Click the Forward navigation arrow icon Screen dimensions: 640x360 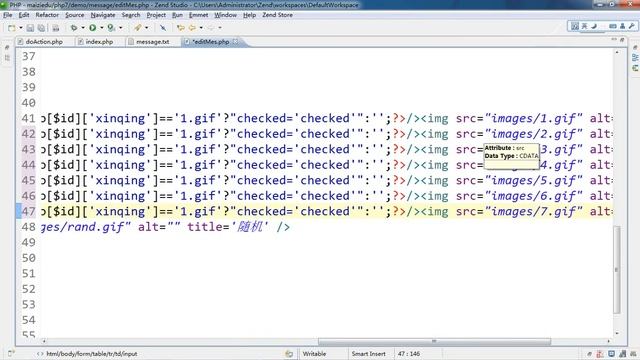coord(192,28)
